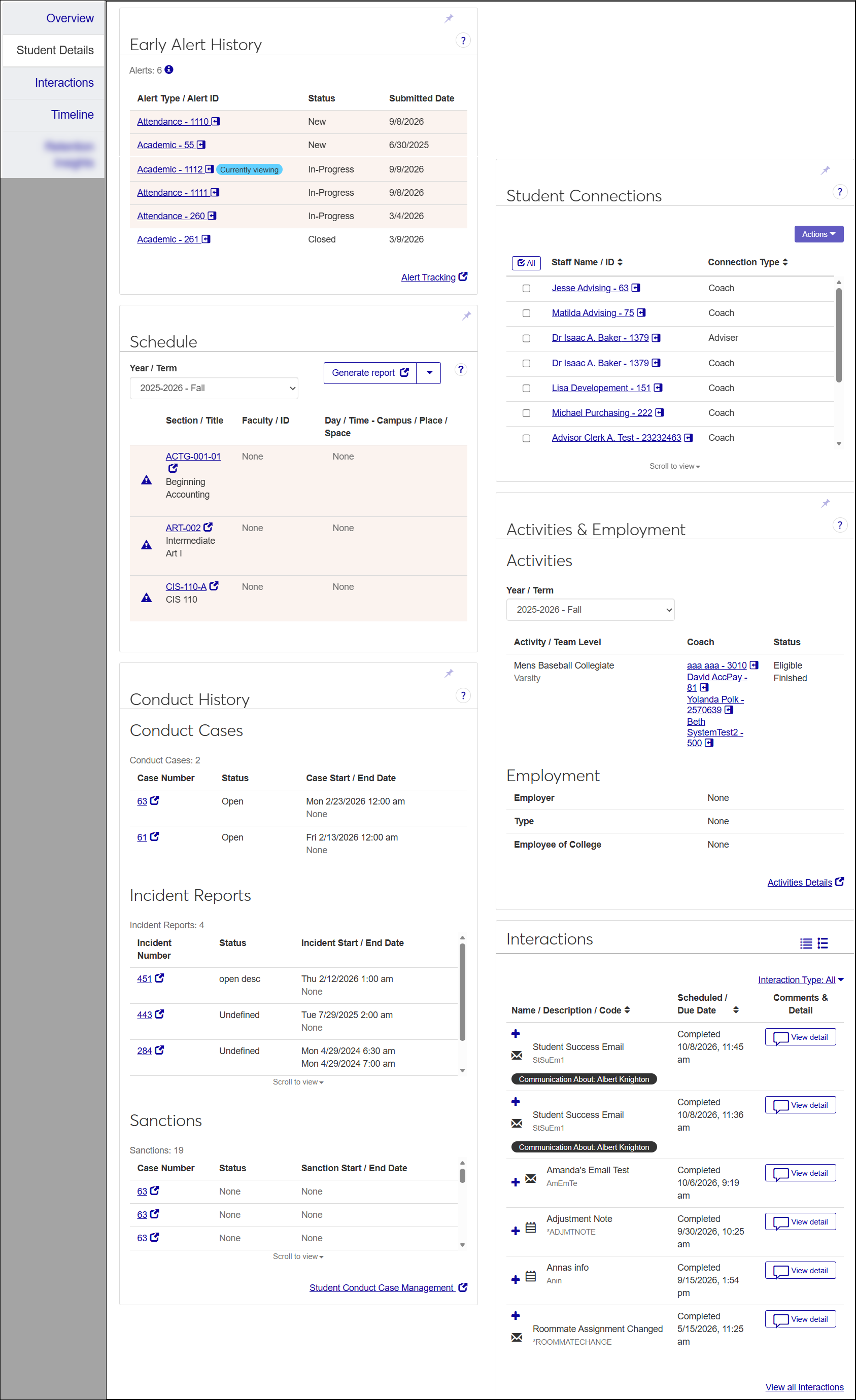Viewport: 856px width, 1400px height.
Task: Toggle the All select checkbox button
Action: (x=526, y=263)
